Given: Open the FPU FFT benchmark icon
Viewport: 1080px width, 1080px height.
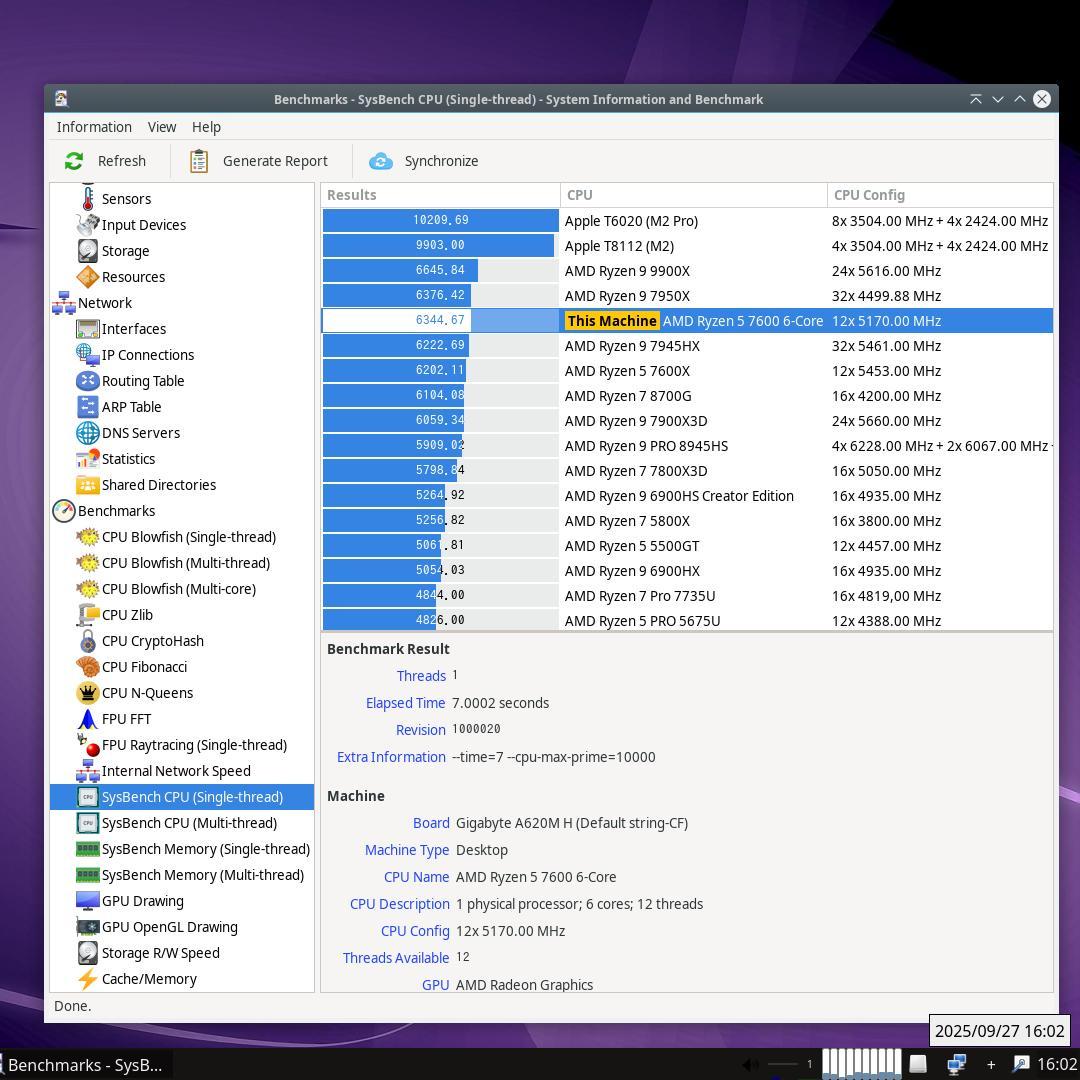Looking at the screenshot, I should 88,719.
